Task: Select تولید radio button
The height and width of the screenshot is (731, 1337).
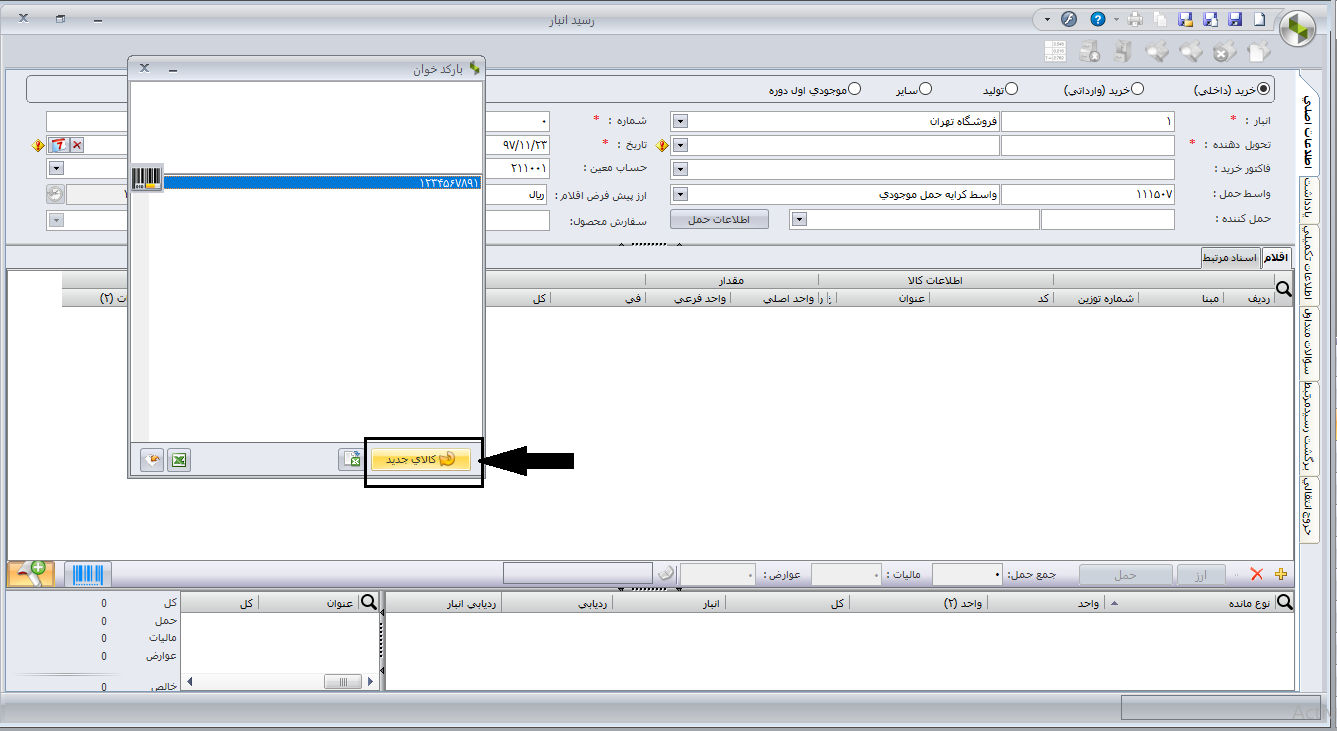Action: pos(1011,89)
